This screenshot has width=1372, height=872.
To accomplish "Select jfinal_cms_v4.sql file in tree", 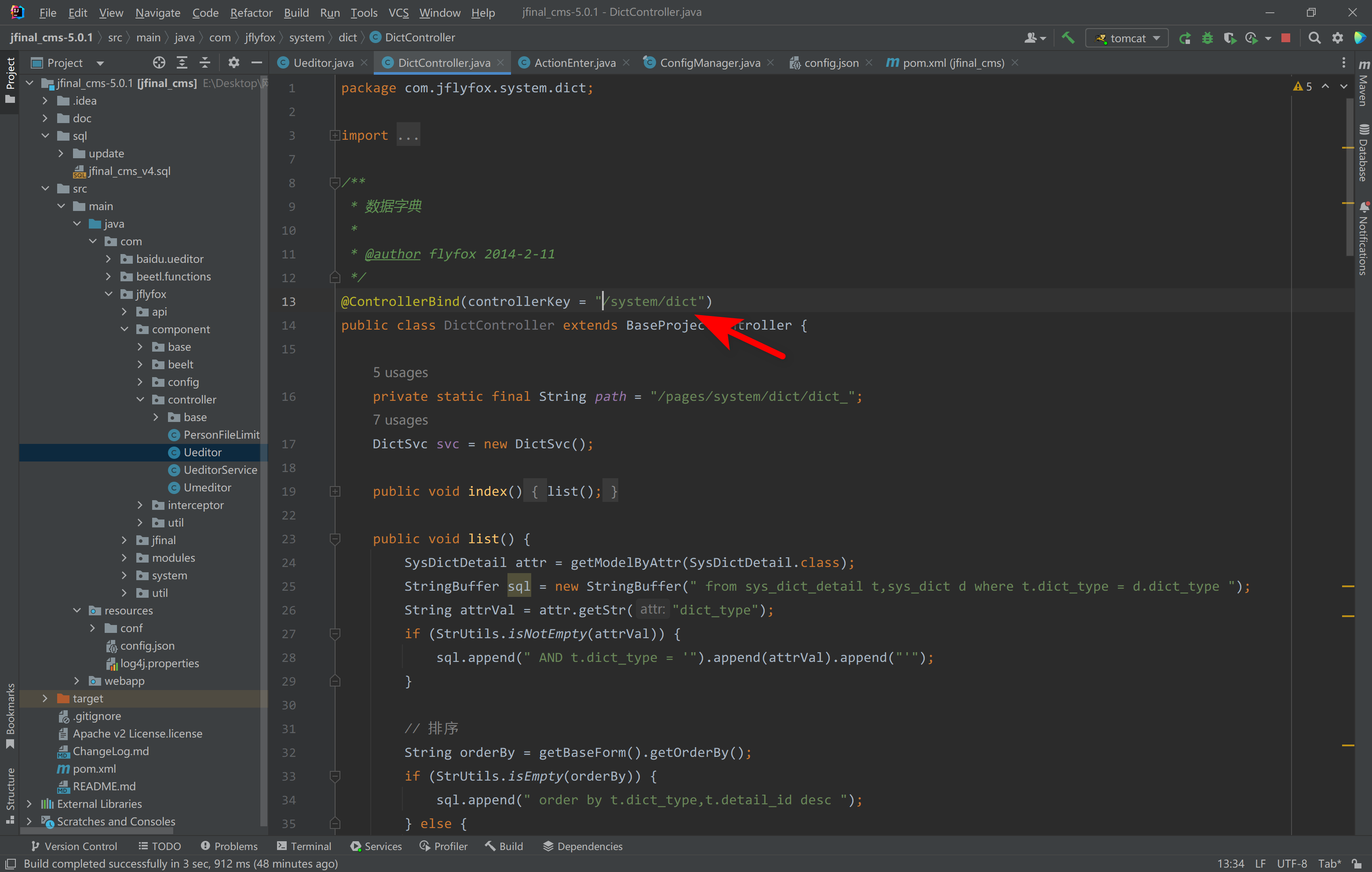I will pyautogui.click(x=129, y=171).
